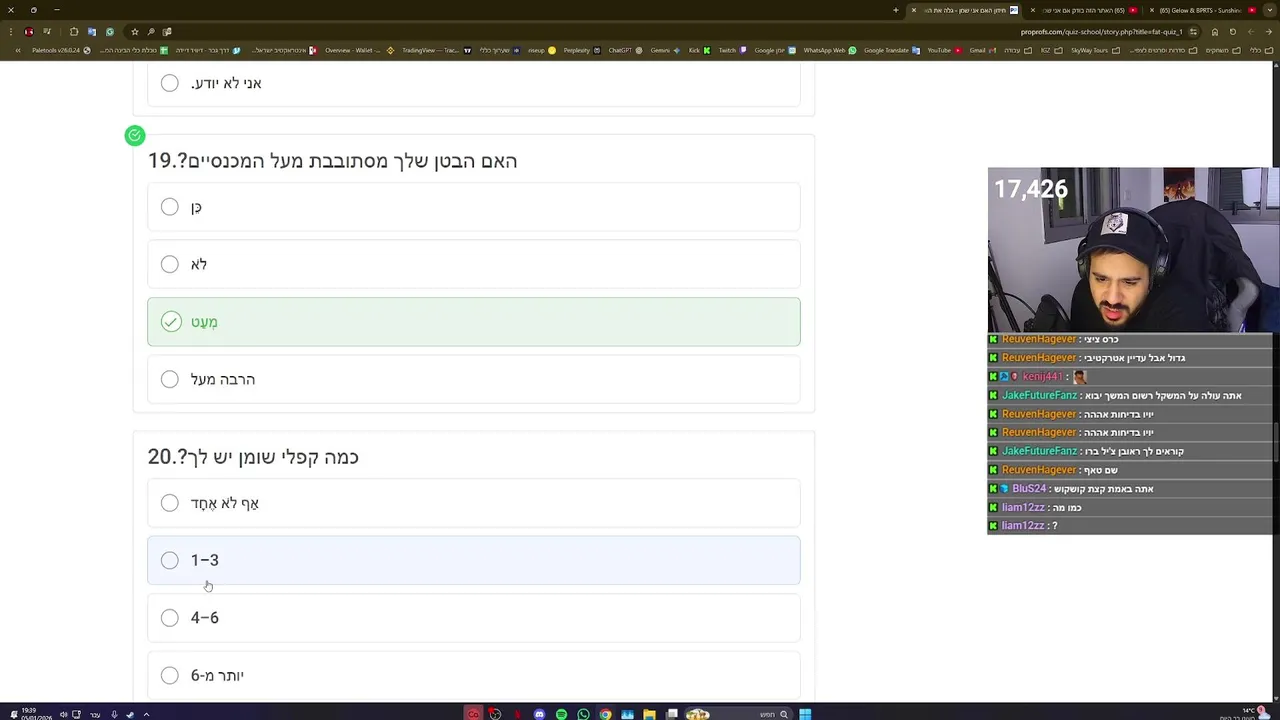Image resolution: width=1280 pixels, height=720 pixels.
Task: Select the '4-6' answer for question 20
Action: click(473, 618)
